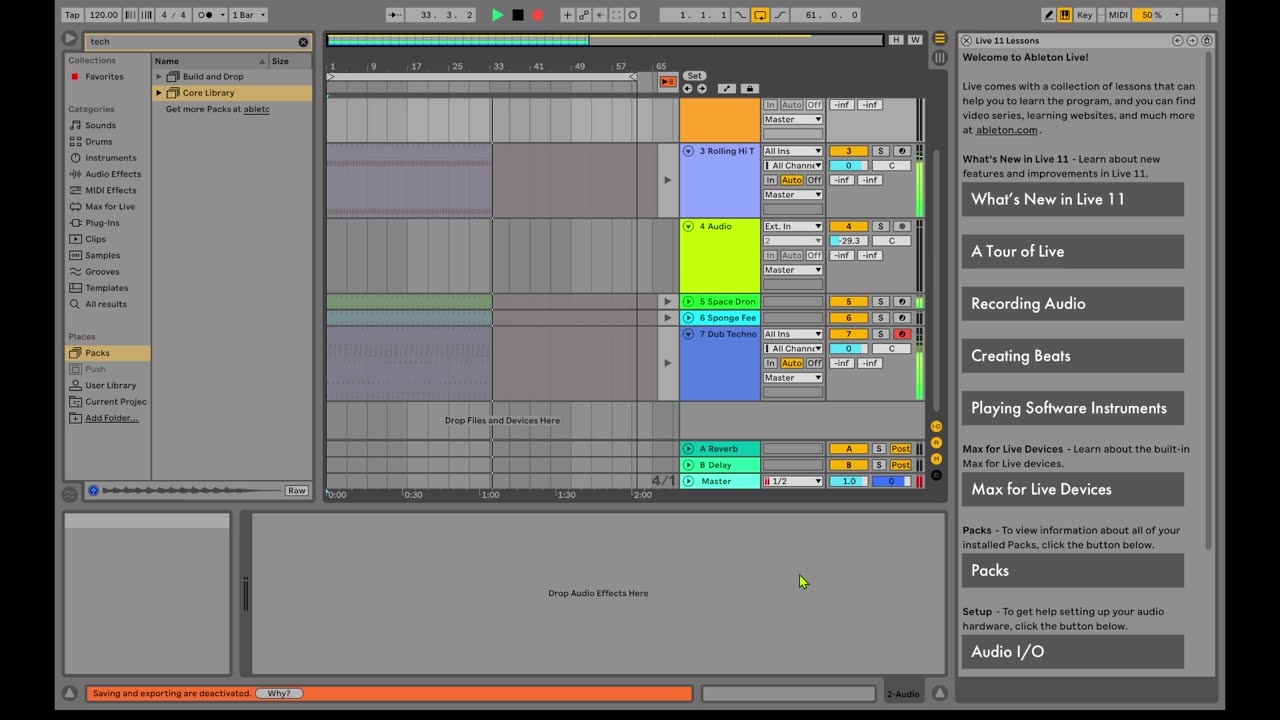Click Master pan blue control
This screenshot has width=1280, height=720.
pos(892,481)
